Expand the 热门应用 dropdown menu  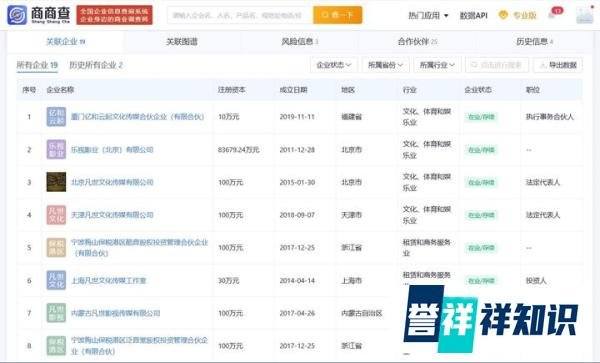[428, 16]
